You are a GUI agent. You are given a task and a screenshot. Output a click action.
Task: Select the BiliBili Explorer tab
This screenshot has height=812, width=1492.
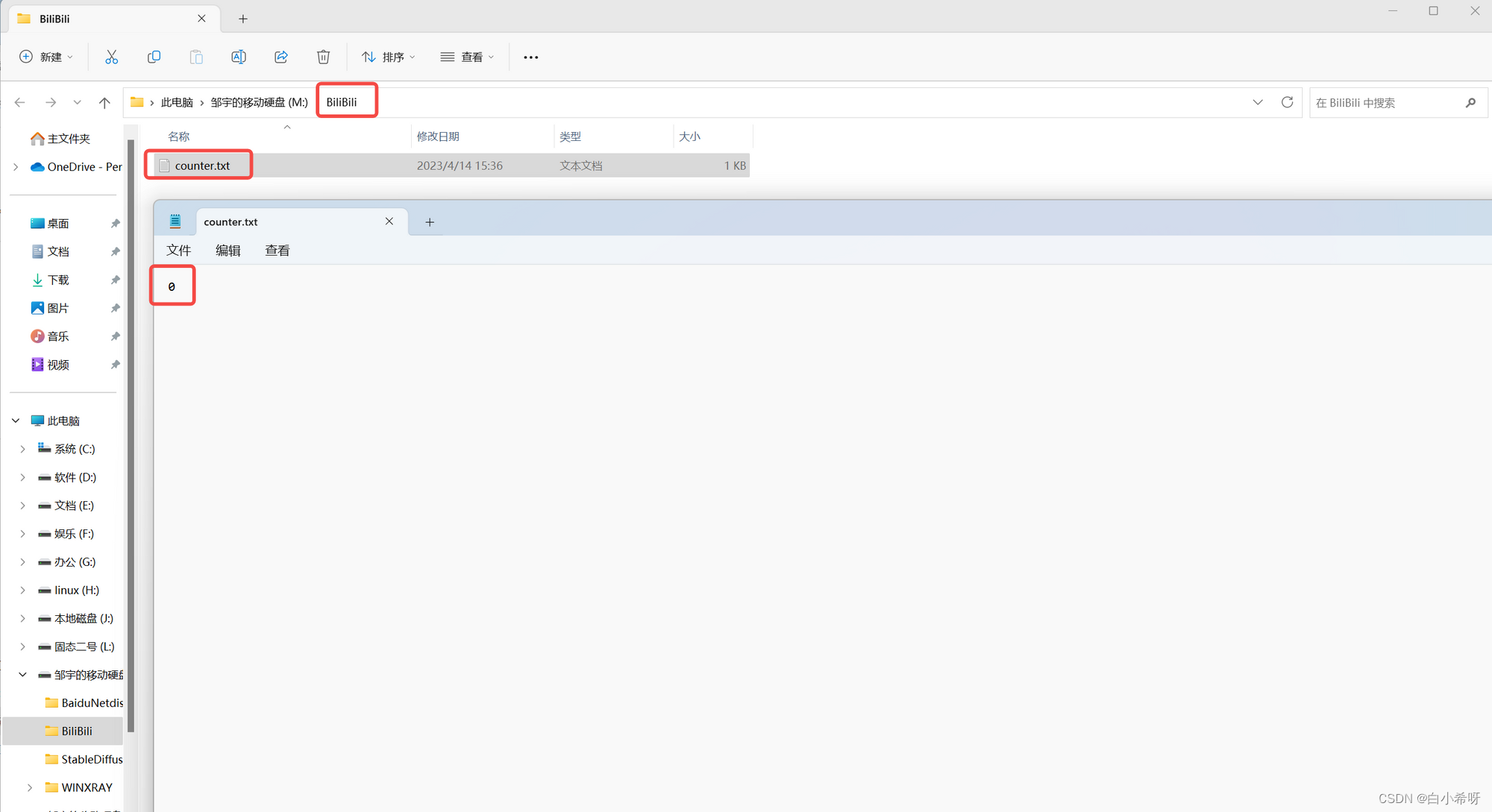[x=114, y=19]
